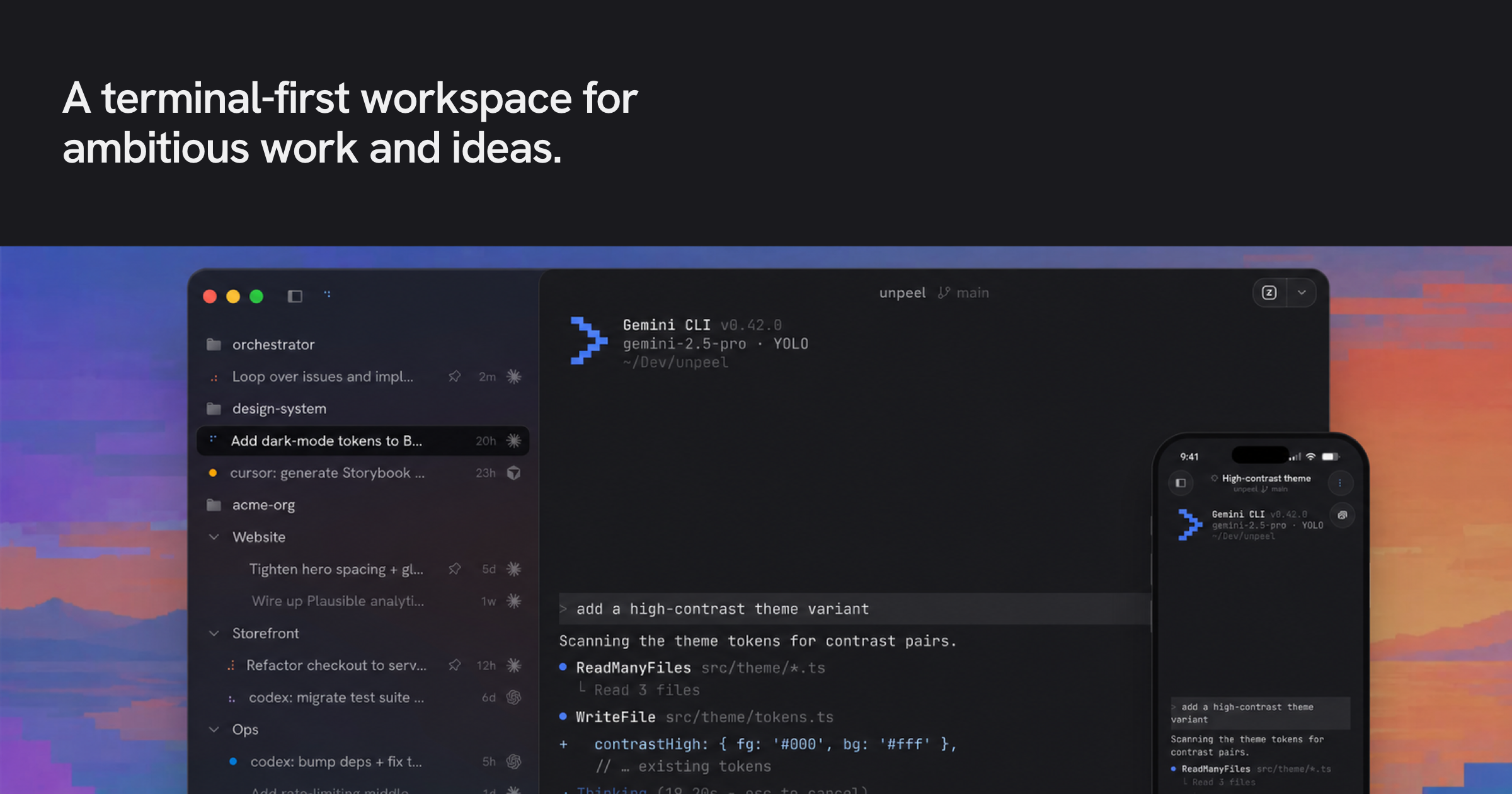Click the Zed editor button in title bar
Image resolution: width=1512 pixels, height=794 pixels.
point(1269,292)
